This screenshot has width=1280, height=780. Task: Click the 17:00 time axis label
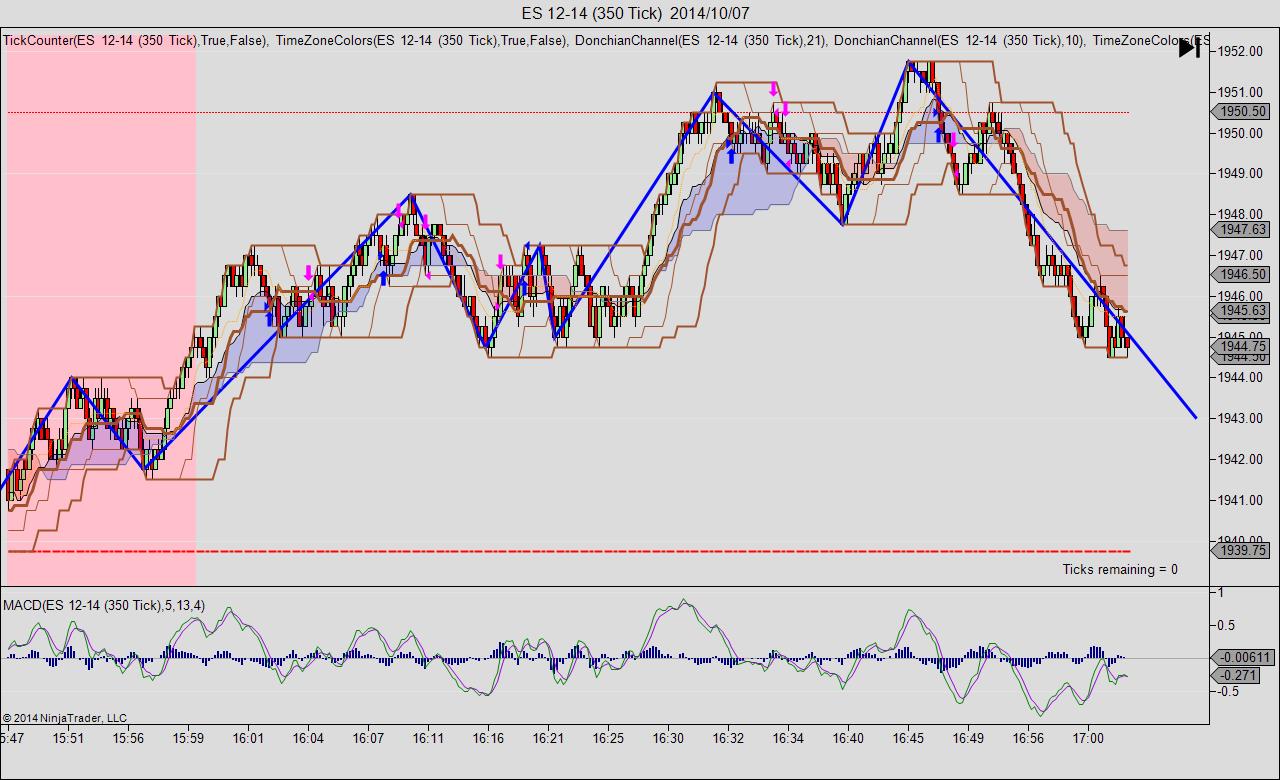(x=1088, y=738)
